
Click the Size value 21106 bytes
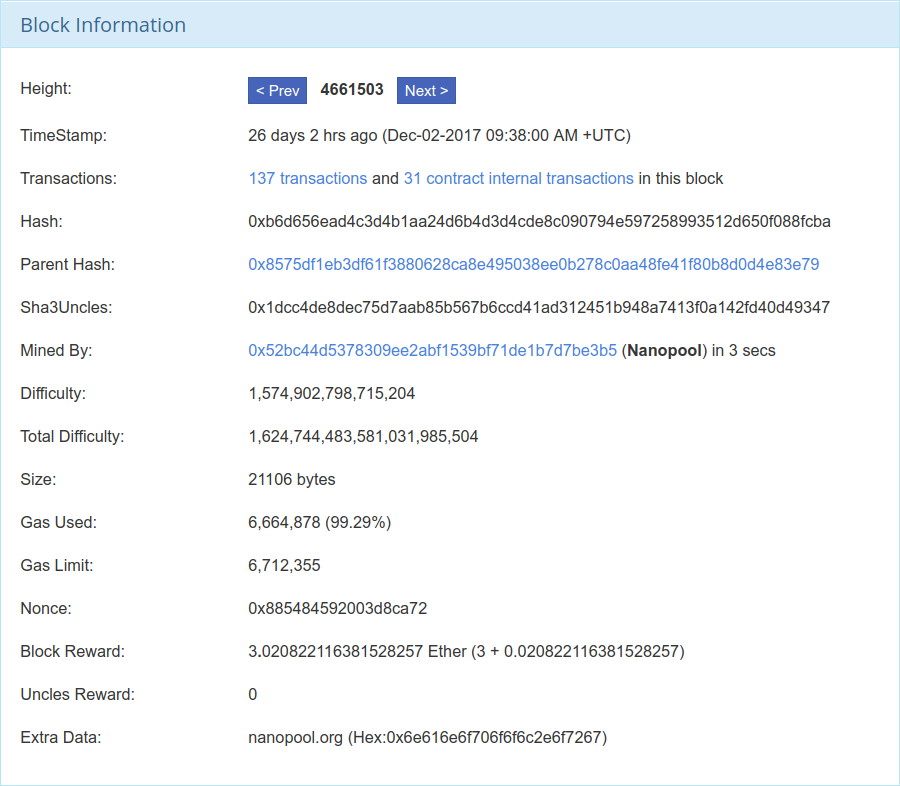click(x=291, y=479)
